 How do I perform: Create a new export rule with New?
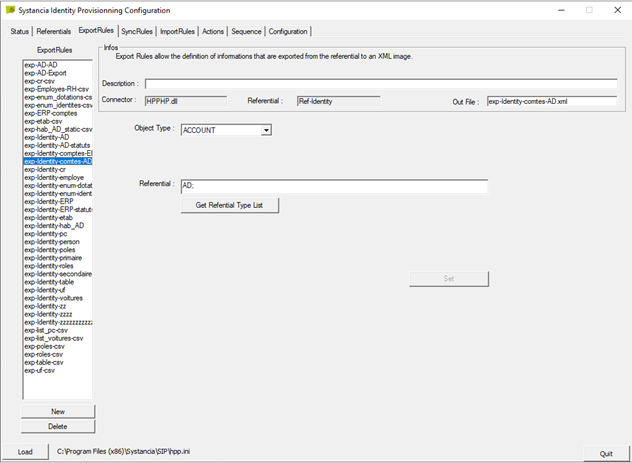58,411
